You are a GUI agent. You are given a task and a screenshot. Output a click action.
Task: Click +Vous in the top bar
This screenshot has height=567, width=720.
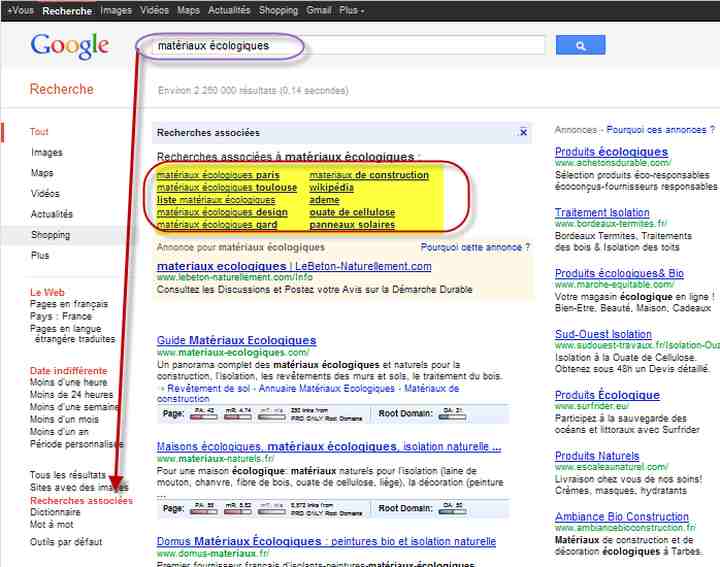[x=21, y=10]
